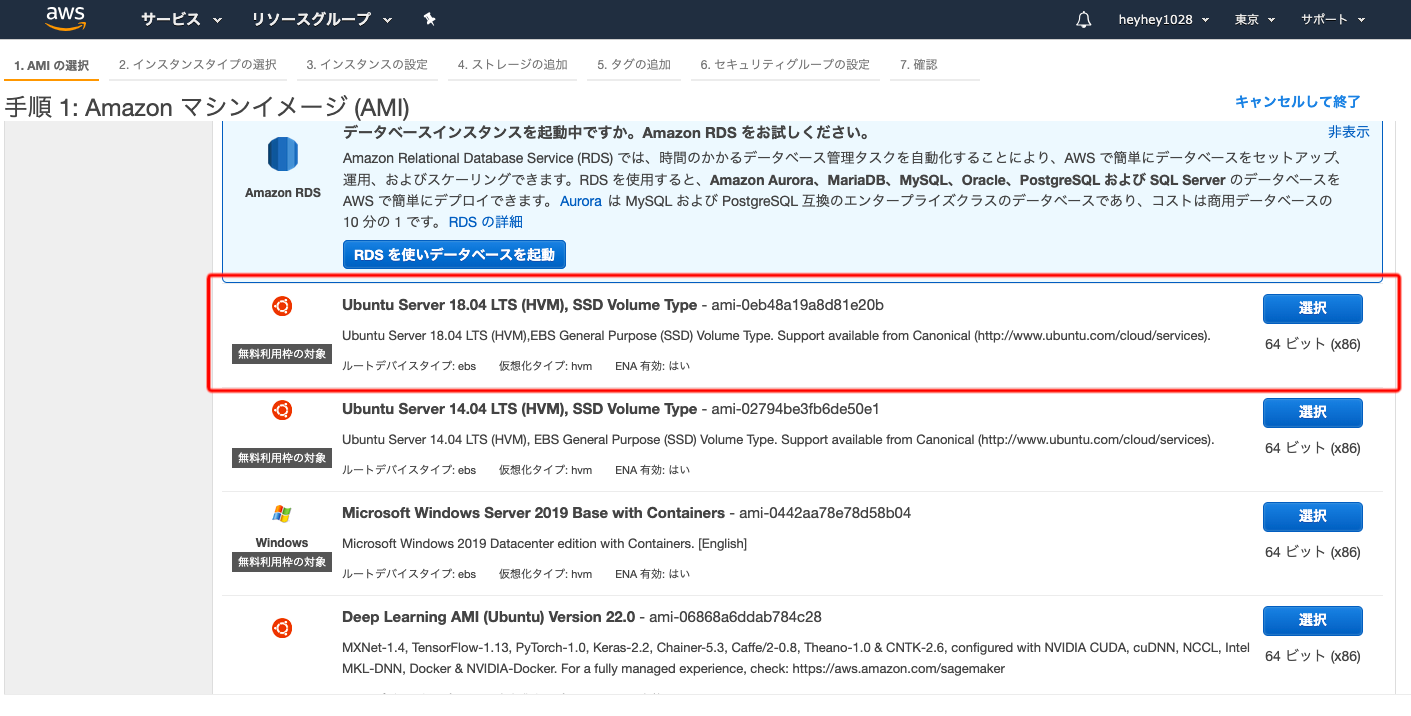
Task: Open the RDS の詳細 link
Action: [486, 222]
